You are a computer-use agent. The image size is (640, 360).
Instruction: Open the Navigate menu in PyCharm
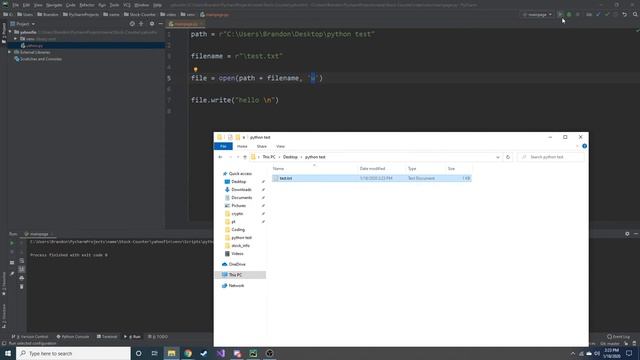pyautogui.click(x=54, y=5)
